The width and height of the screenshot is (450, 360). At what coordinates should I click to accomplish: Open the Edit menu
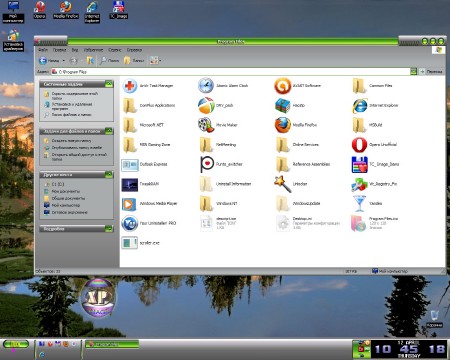pos(59,50)
